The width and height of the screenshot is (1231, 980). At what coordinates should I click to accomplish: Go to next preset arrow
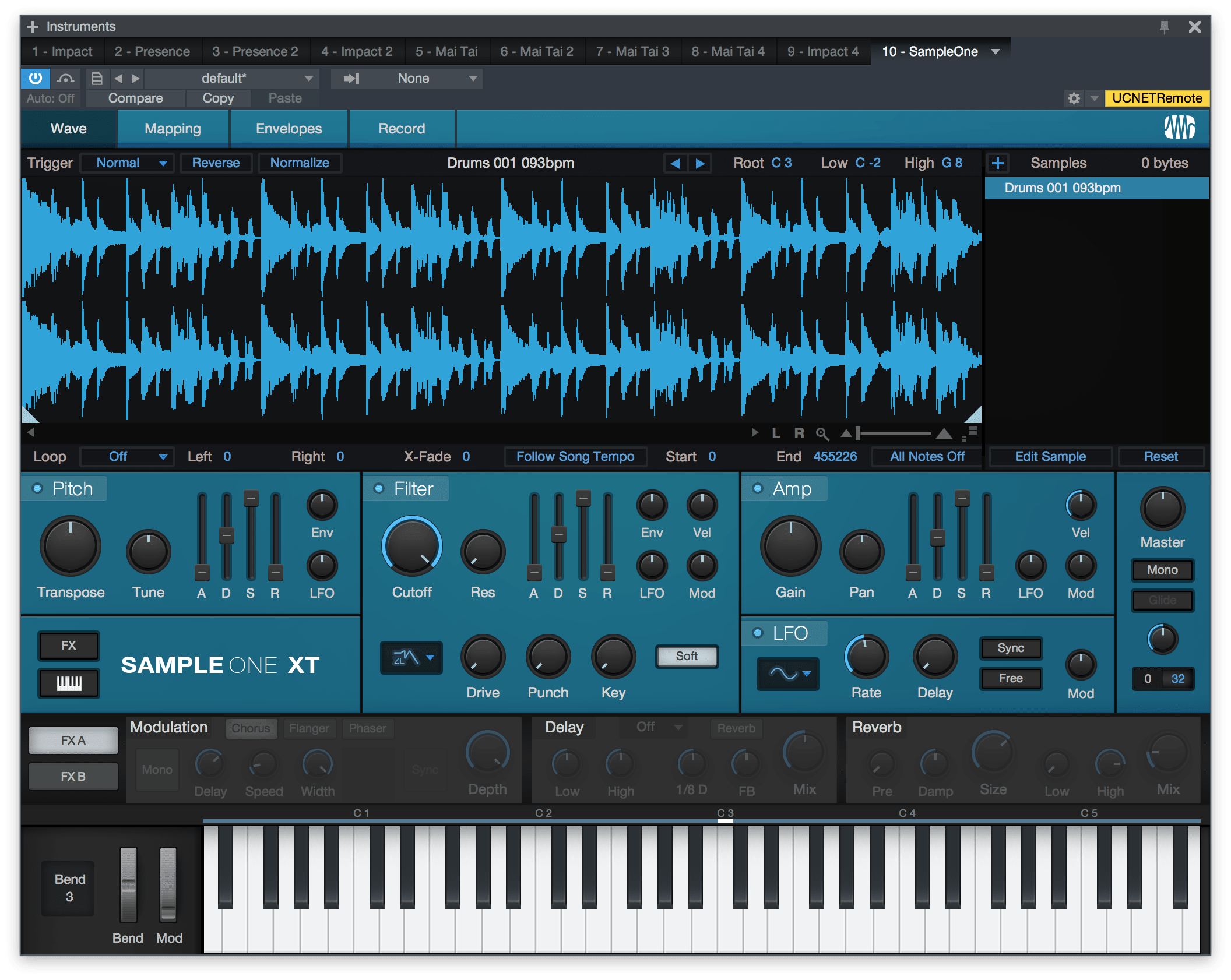tap(135, 78)
